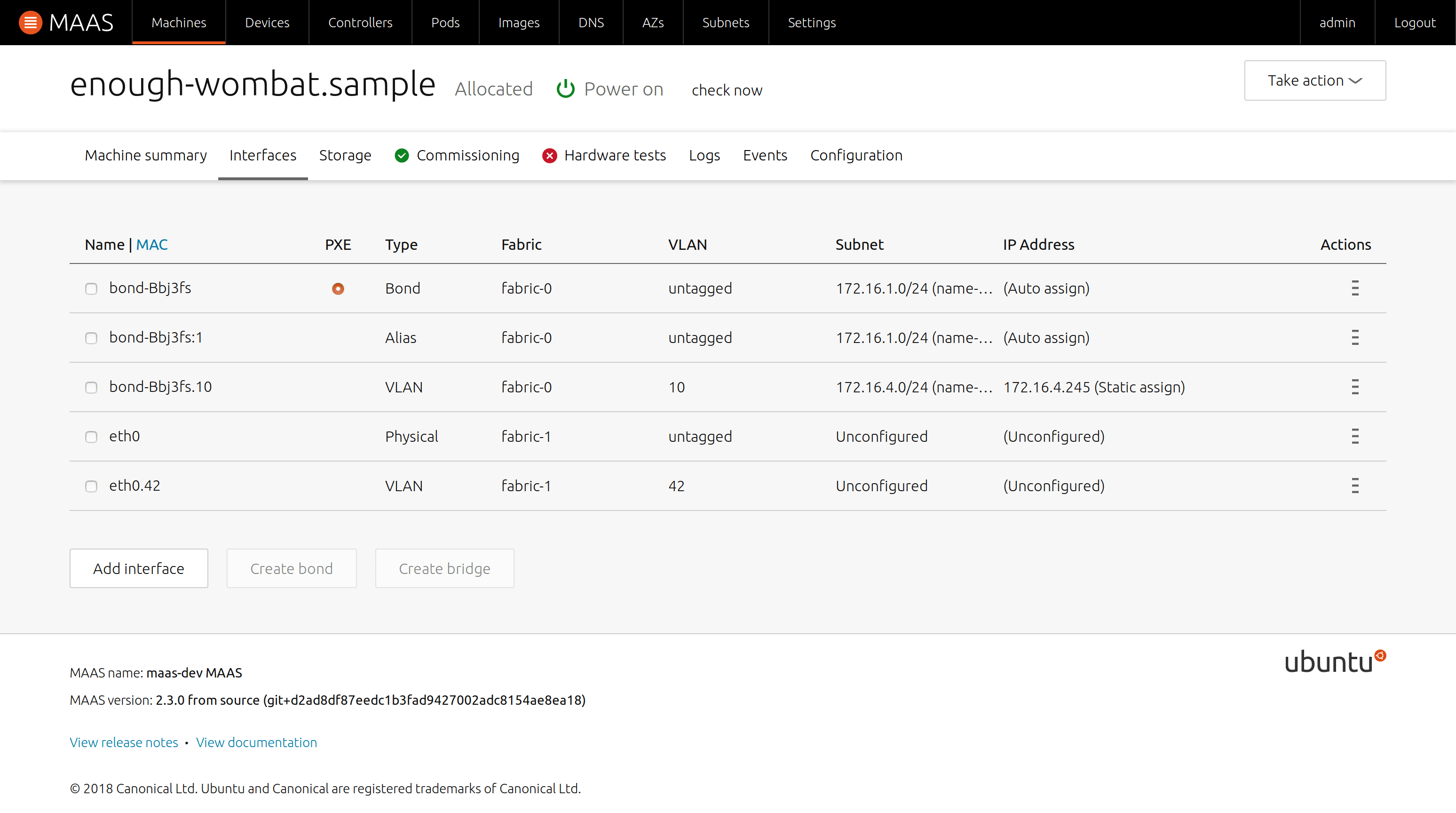Click the Commissioning green checkmark icon

tap(401, 155)
